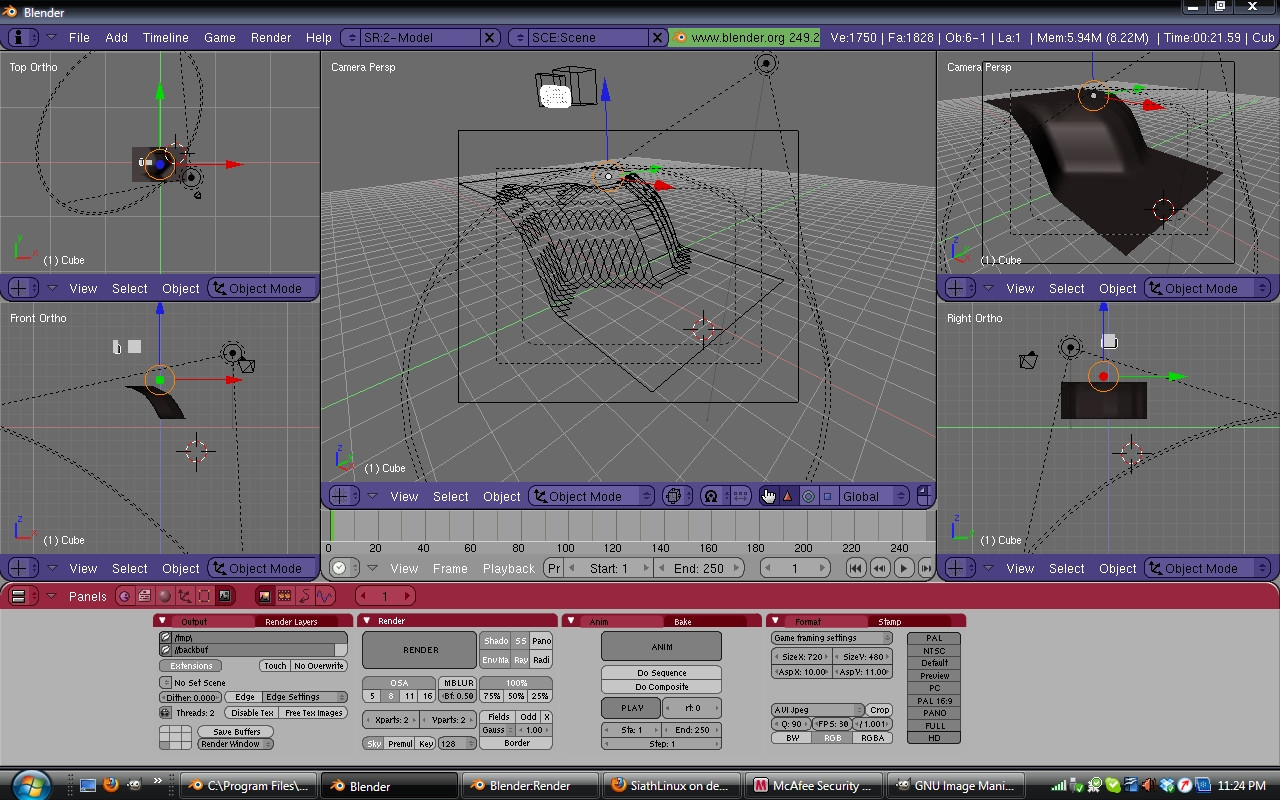Select the Render buttons sub-context icon

click(x=264, y=596)
